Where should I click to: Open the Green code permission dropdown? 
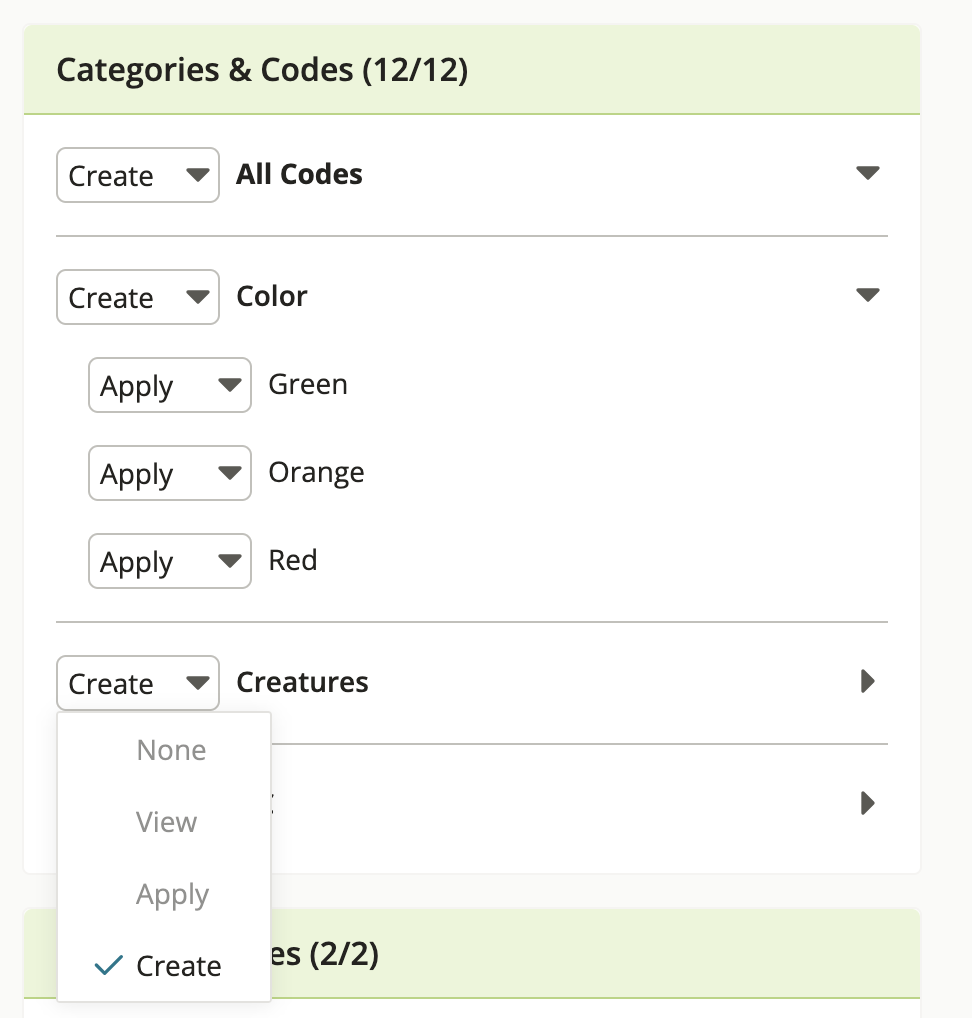coord(170,385)
